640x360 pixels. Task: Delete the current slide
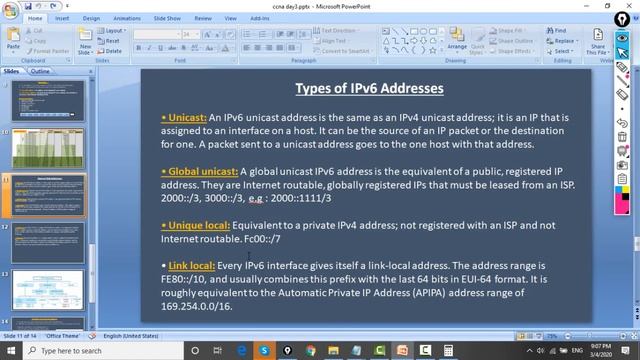click(110, 51)
